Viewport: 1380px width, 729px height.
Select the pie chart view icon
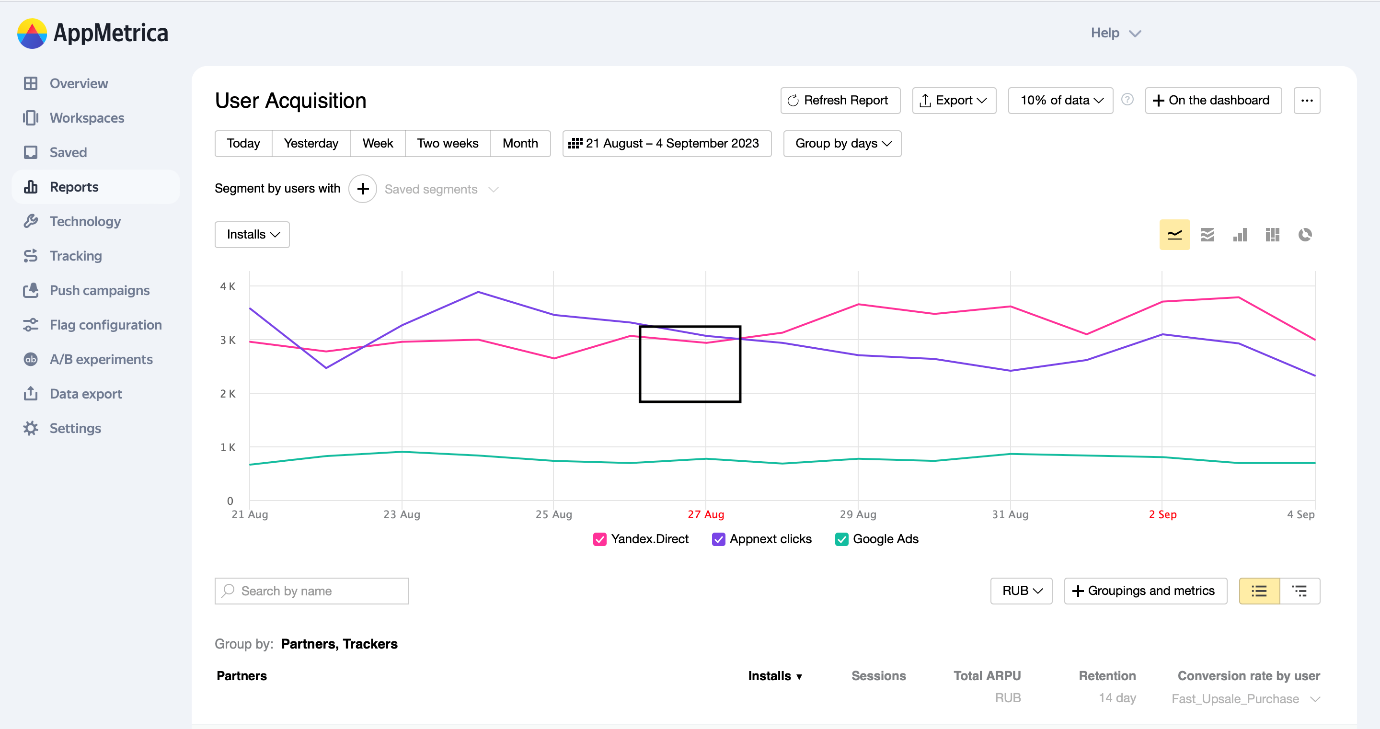[1305, 235]
